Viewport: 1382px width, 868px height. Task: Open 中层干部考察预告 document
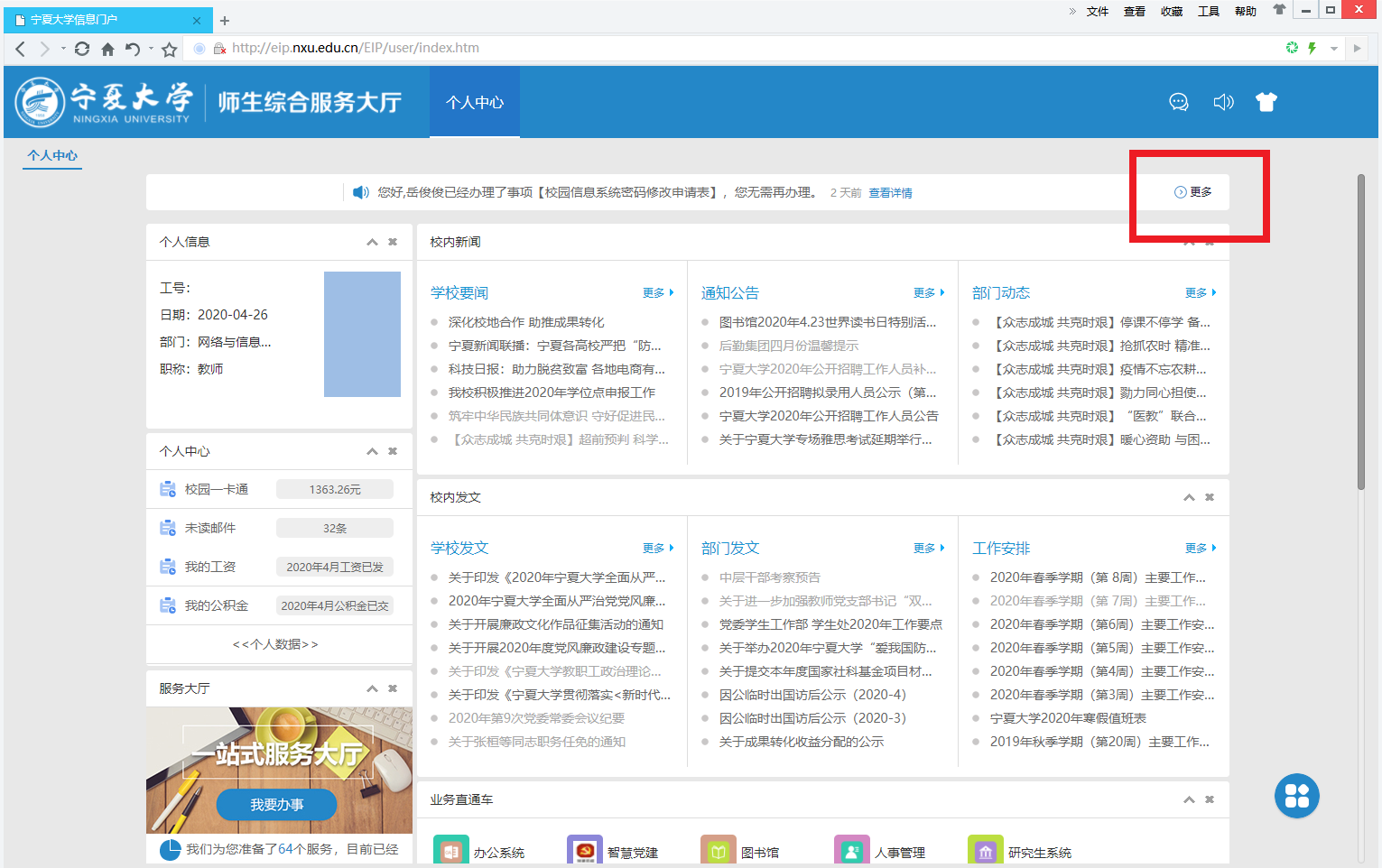click(770, 577)
